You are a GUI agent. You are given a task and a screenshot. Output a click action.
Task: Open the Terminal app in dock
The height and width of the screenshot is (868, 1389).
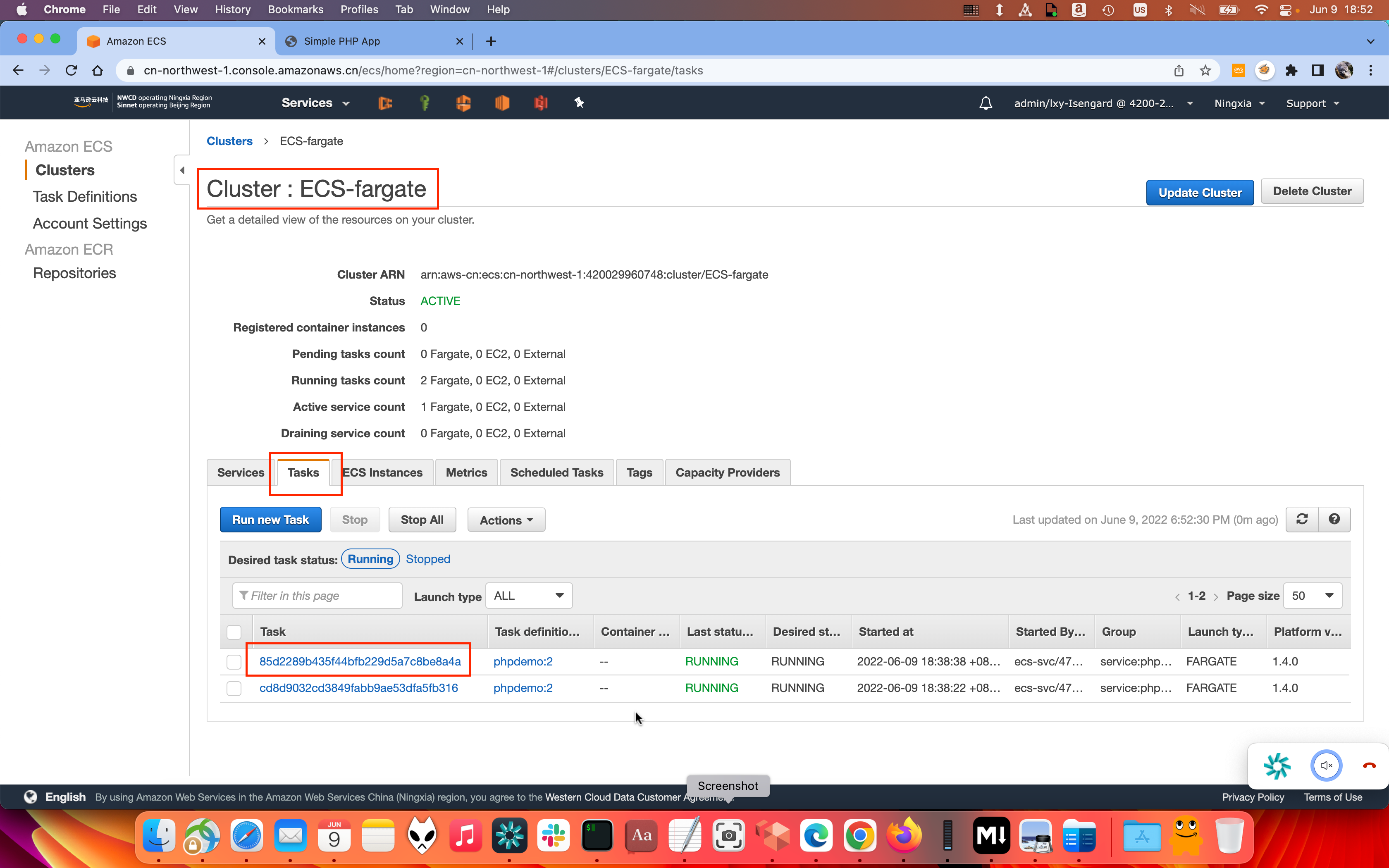tap(597, 836)
